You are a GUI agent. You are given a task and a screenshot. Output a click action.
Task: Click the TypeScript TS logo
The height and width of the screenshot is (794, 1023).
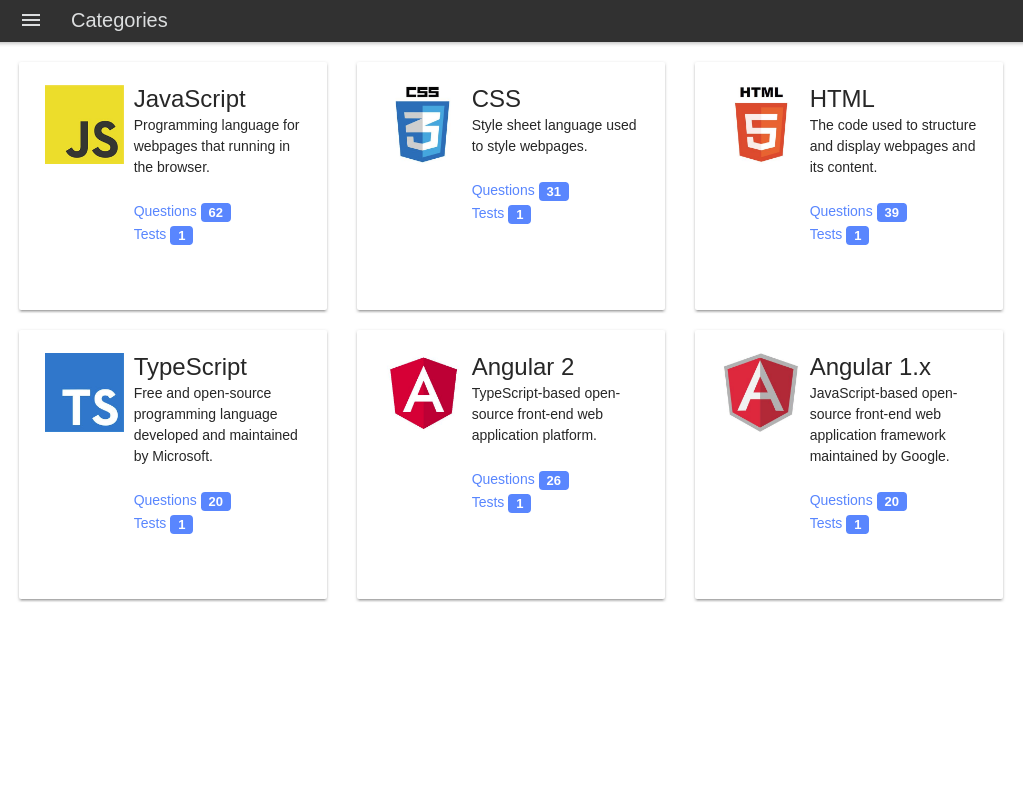point(84,392)
